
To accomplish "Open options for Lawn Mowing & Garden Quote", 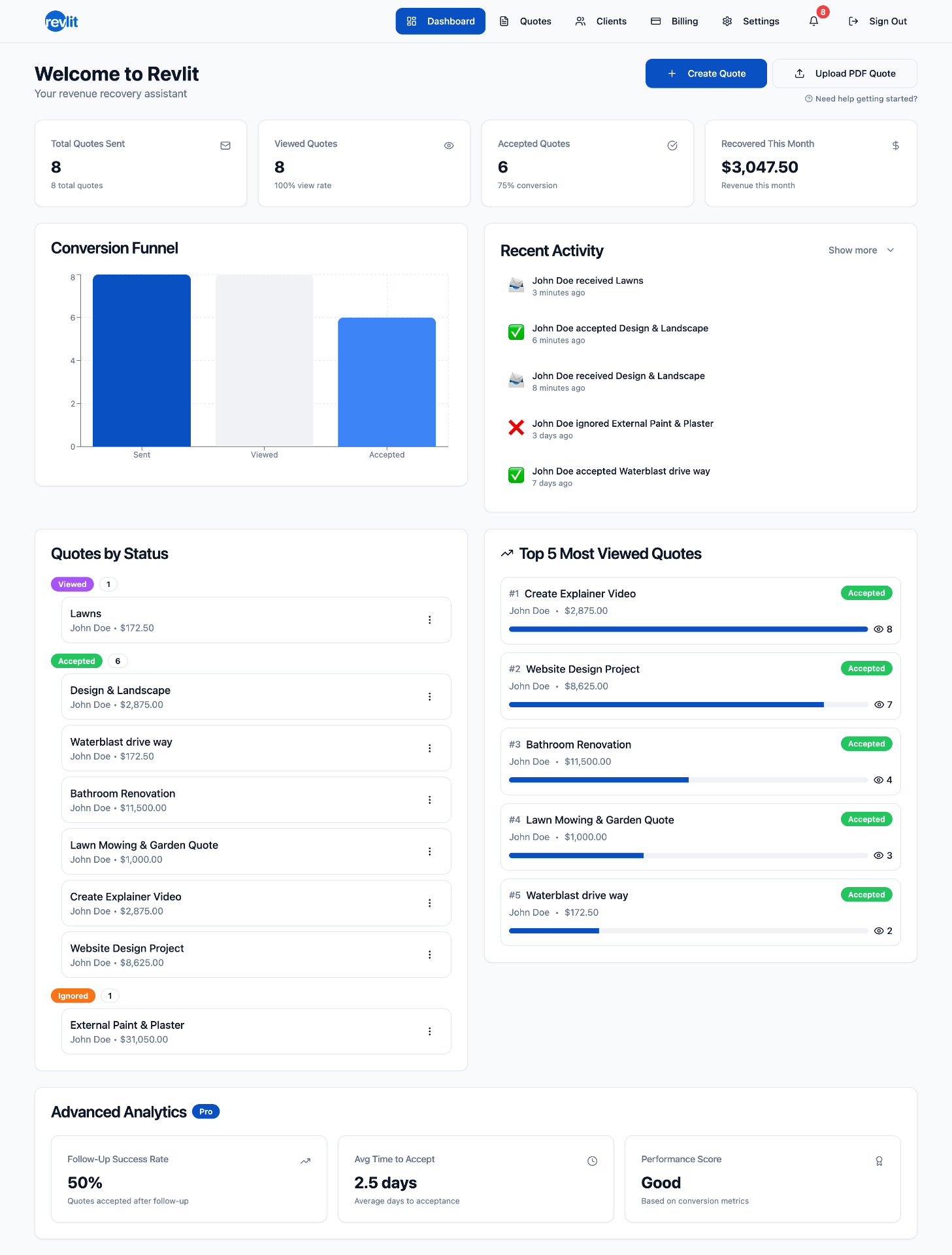I will coord(429,852).
